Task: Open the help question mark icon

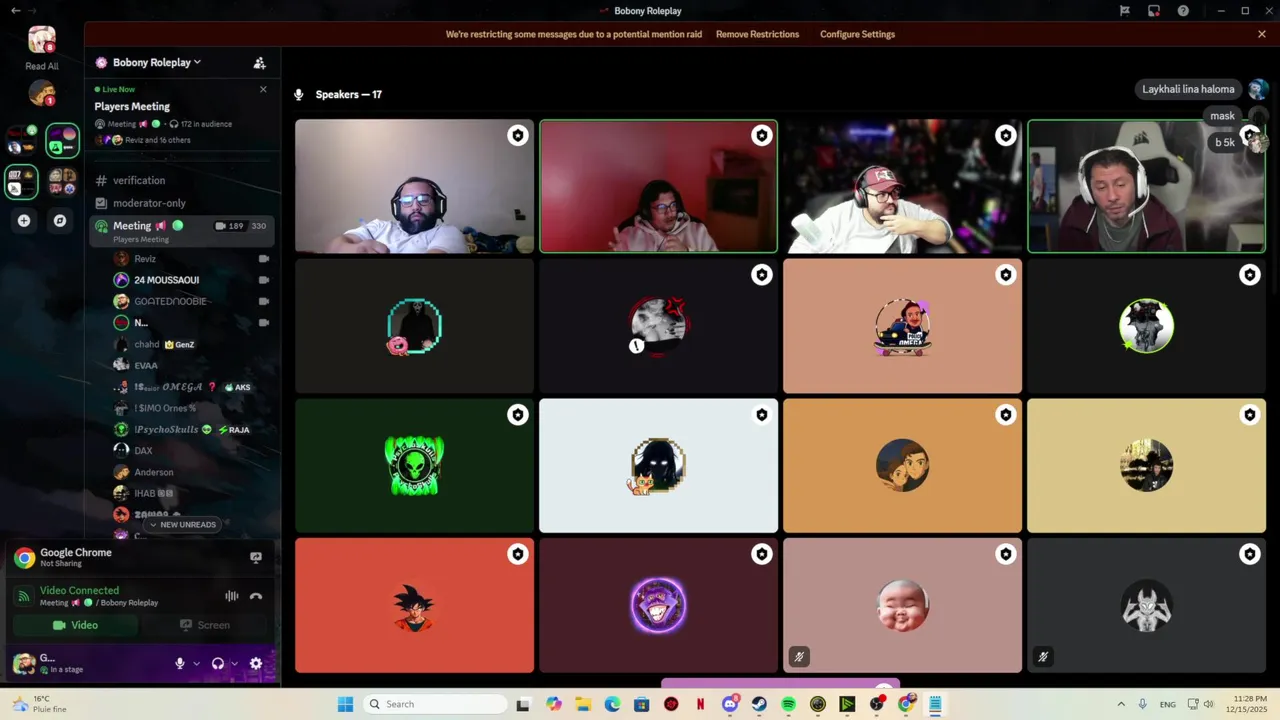Action: [1183, 11]
